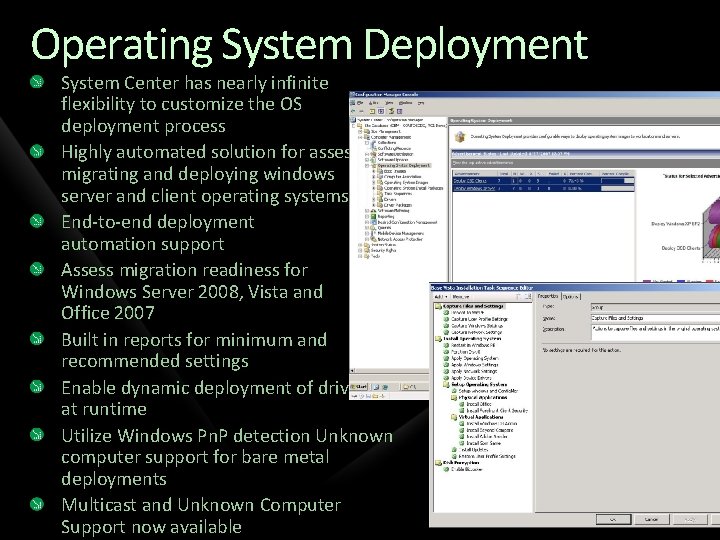Click the Back arrow in Configuration Manager toolbar
Image resolution: width=720 pixels, height=540 pixels.
coord(353,111)
